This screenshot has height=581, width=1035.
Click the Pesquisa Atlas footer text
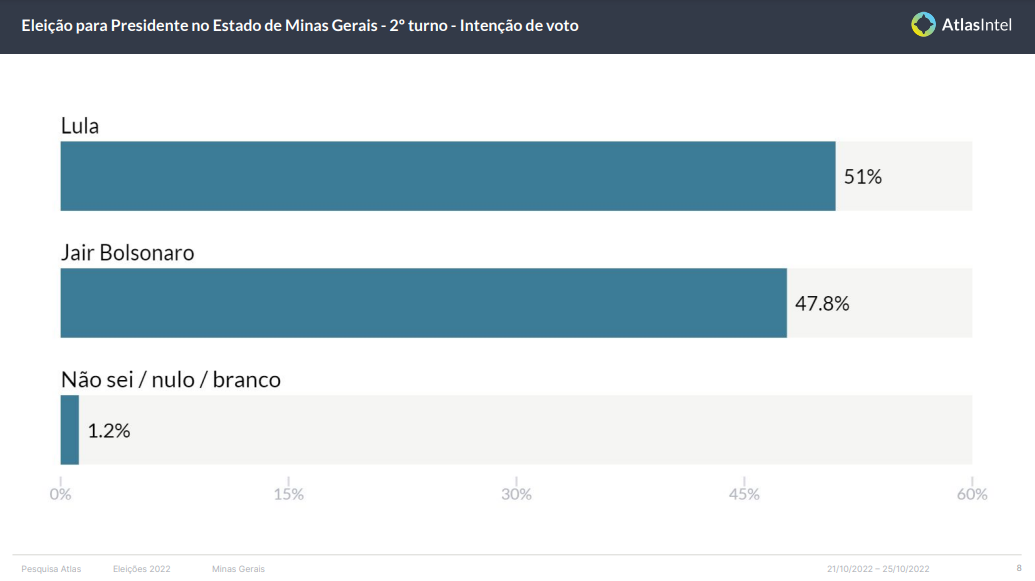coord(51,568)
